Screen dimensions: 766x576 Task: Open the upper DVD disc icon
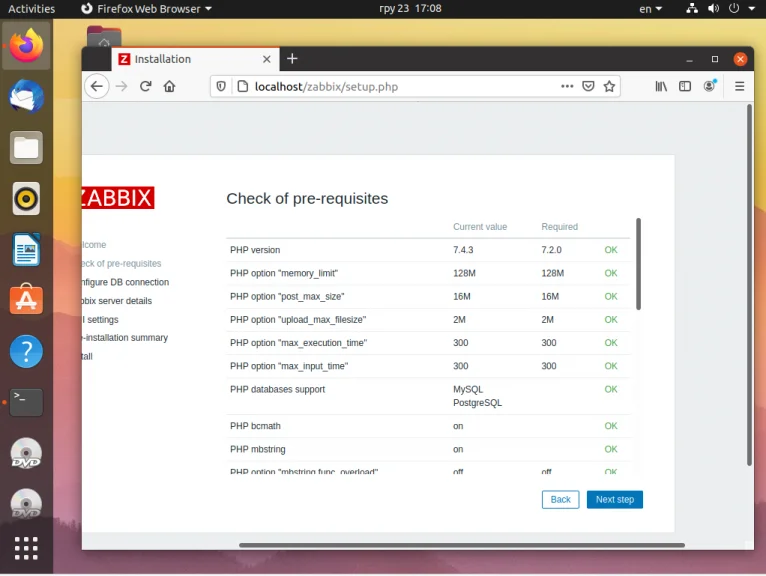(26, 453)
